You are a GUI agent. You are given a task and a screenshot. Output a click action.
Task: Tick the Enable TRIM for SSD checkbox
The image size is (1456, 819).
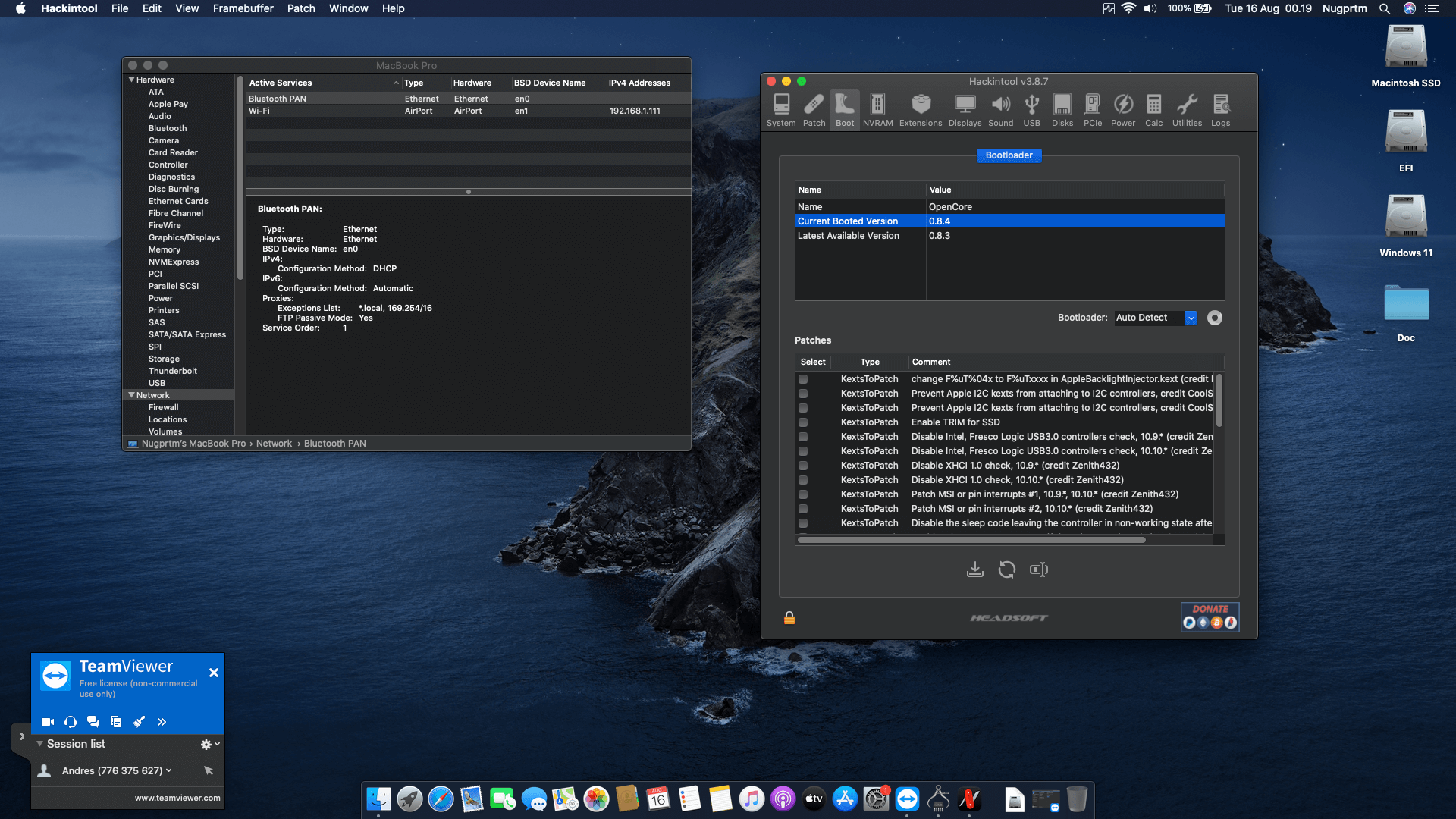click(803, 422)
